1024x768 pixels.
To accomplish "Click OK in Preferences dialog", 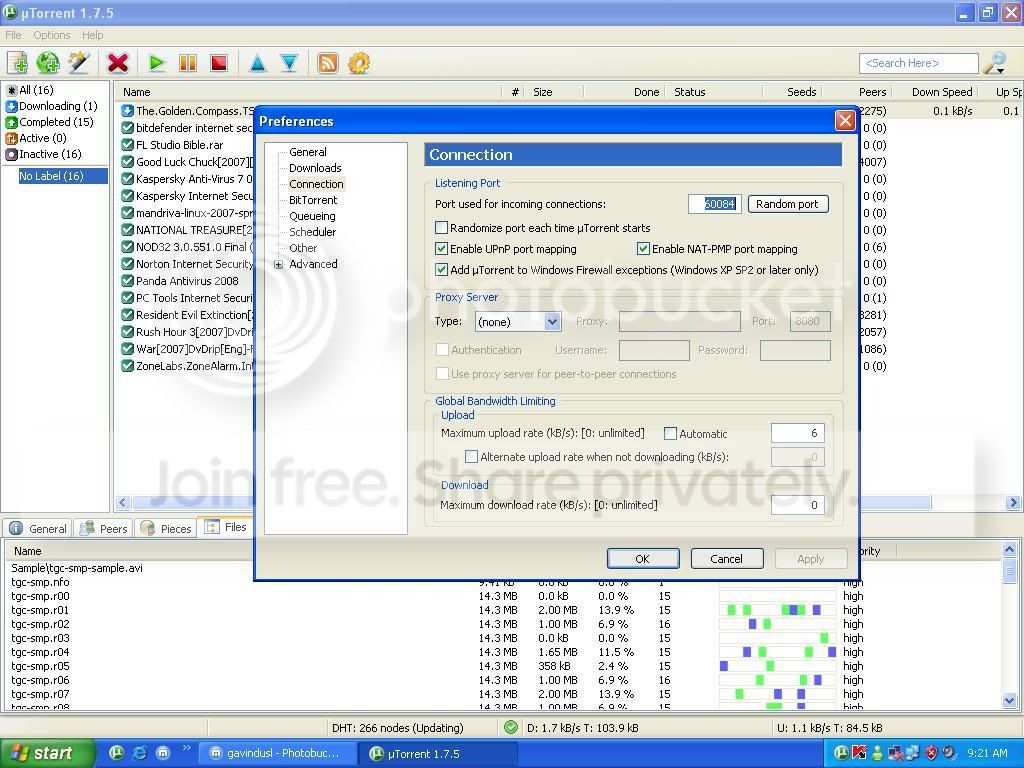I will pyautogui.click(x=643, y=559).
